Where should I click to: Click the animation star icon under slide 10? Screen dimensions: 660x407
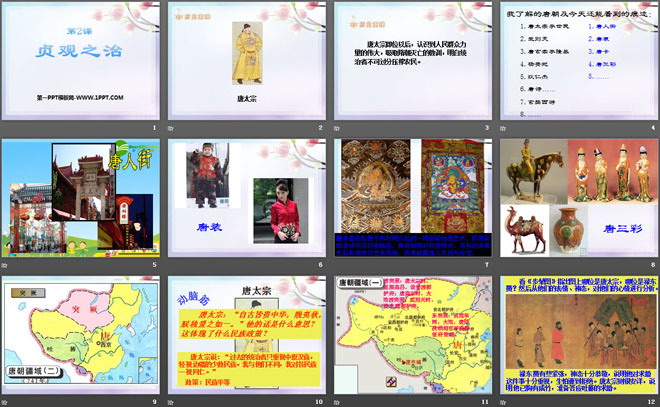point(170,402)
